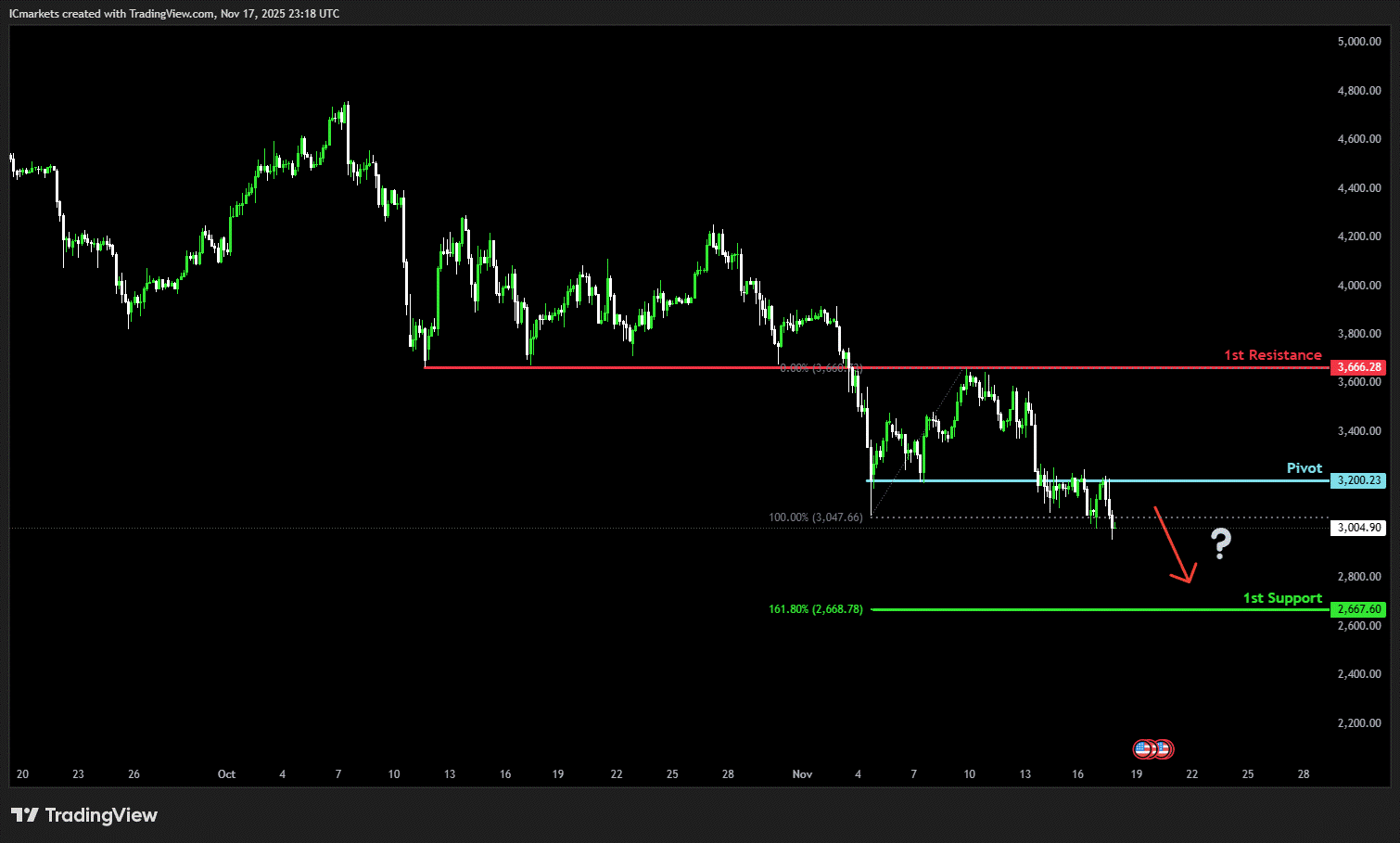1400x843 pixels.
Task: Click the red downward arrow drawing
Action: coord(1173,545)
